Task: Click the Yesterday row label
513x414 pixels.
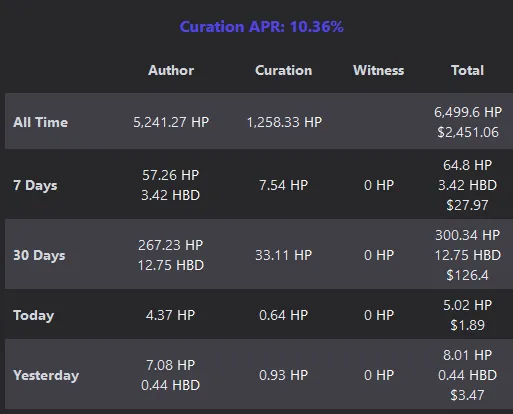Action: click(x=46, y=375)
